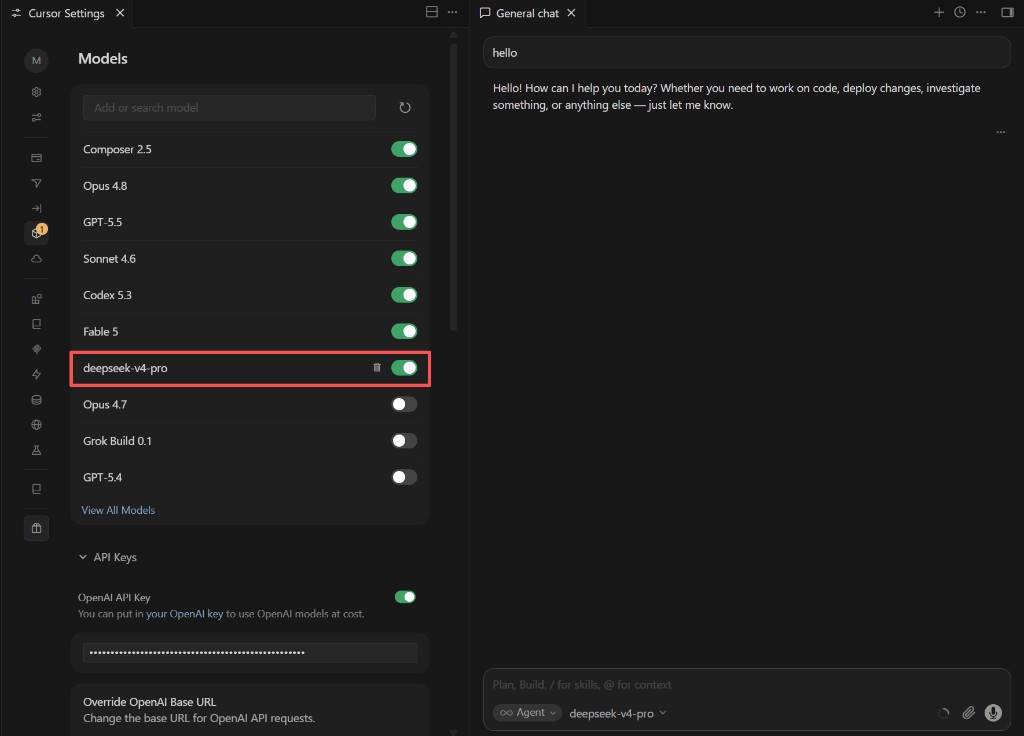Click the 'hello' user message bubble
1024x736 pixels.
coord(746,52)
